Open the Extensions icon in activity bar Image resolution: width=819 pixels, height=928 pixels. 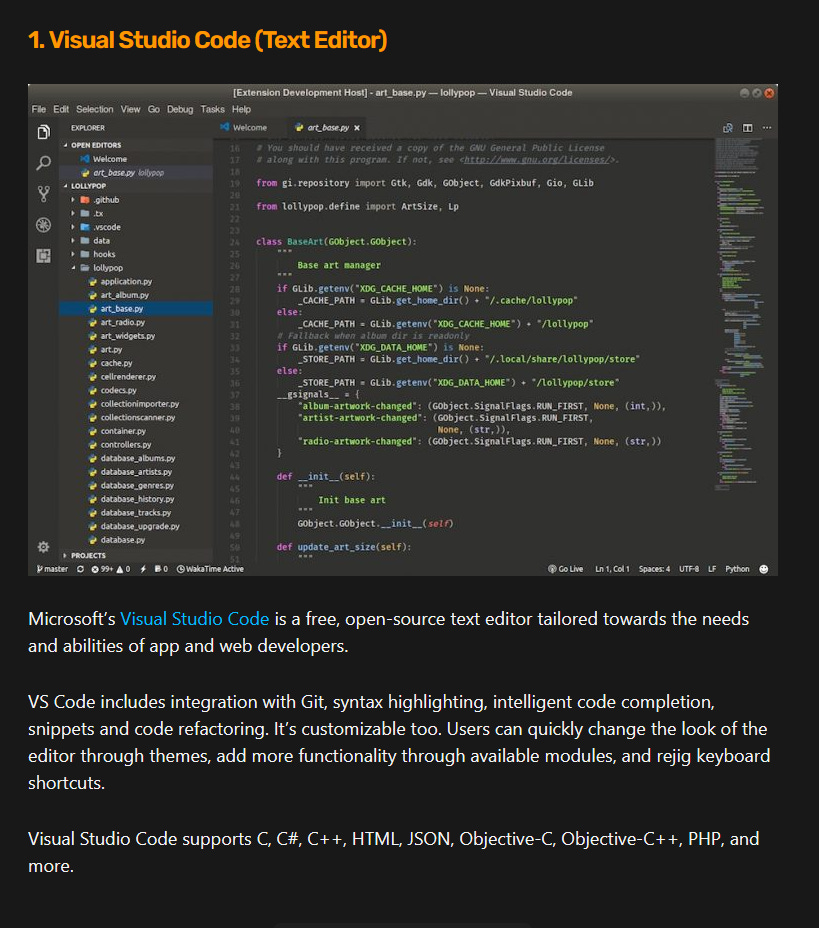[x=43, y=256]
